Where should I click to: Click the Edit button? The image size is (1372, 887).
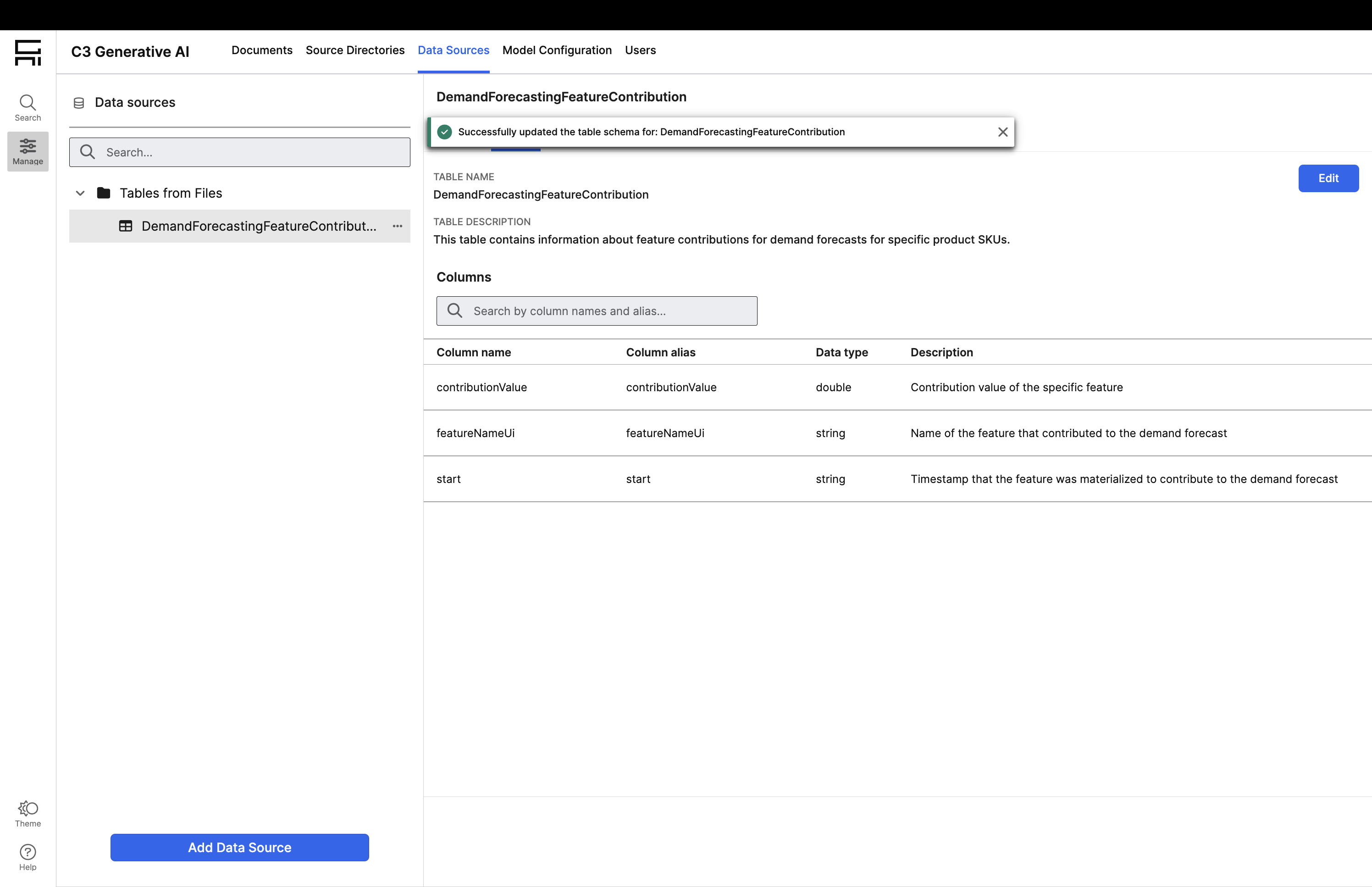pos(1328,178)
